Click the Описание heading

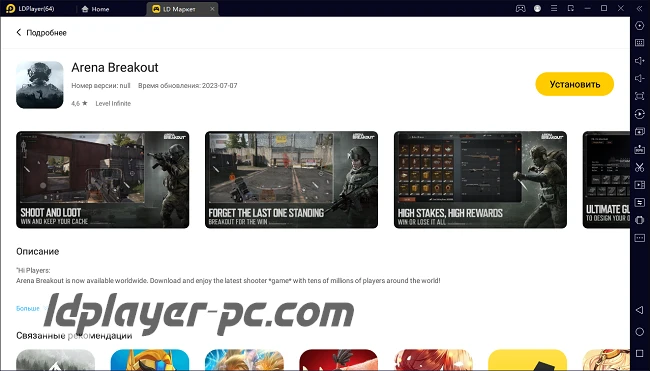pos(38,252)
